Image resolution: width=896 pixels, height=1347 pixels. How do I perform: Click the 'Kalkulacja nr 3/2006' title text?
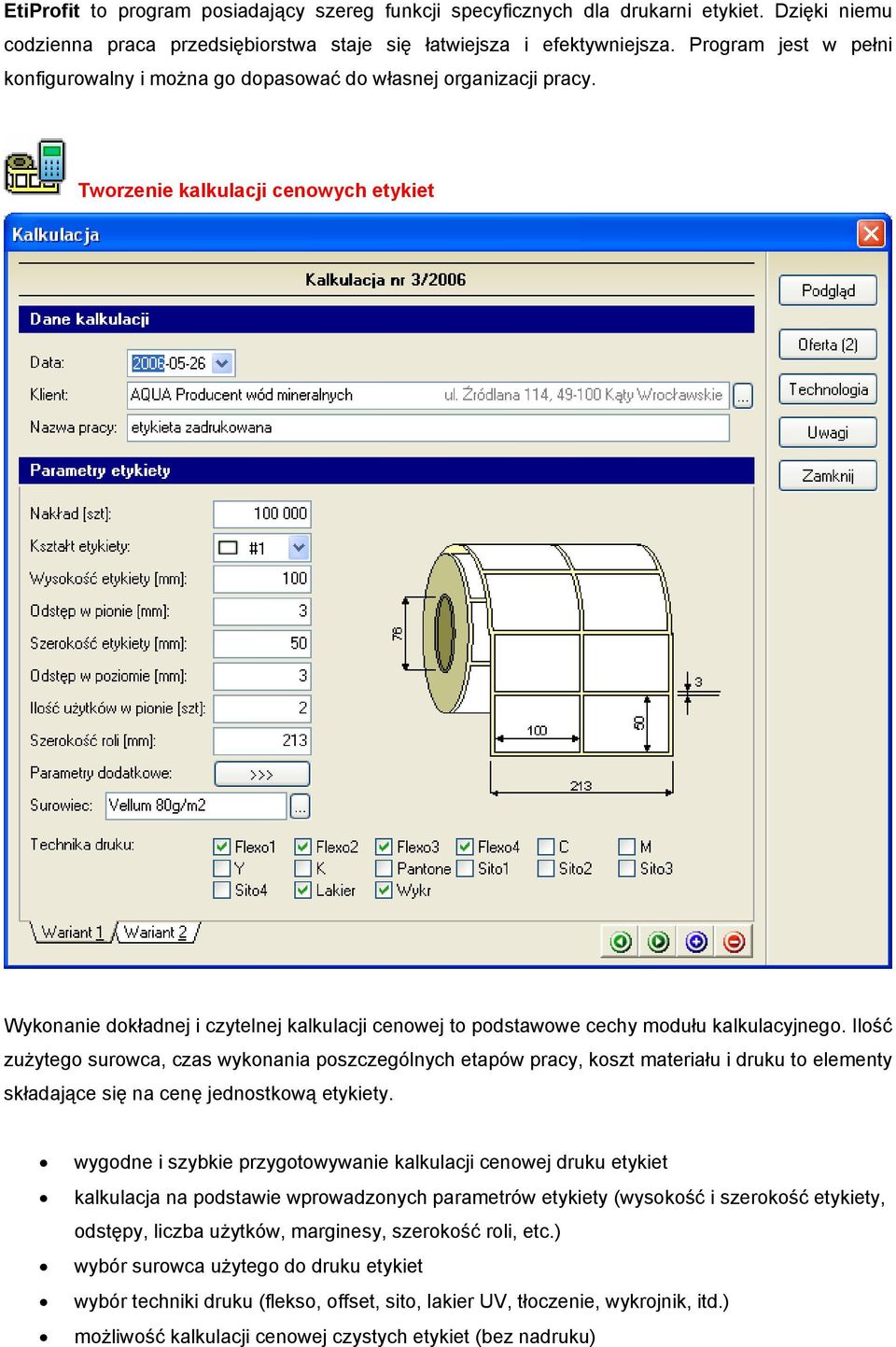(385, 279)
